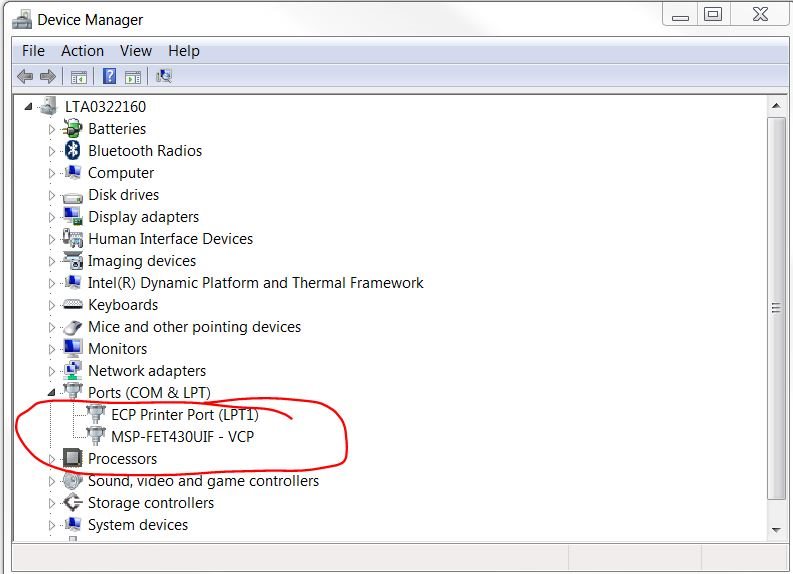Click the Show/Hide console tree icon

(x=79, y=77)
